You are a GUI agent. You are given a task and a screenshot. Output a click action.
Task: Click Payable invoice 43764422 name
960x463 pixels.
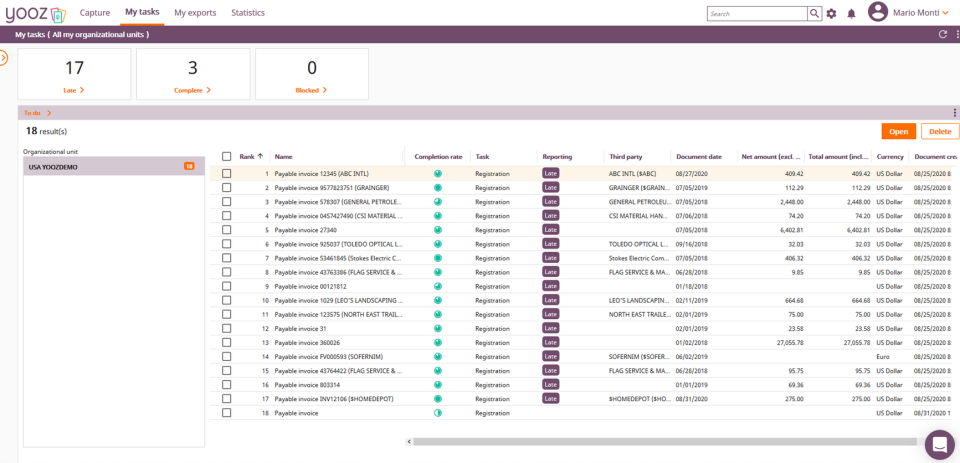pyautogui.click(x=339, y=371)
